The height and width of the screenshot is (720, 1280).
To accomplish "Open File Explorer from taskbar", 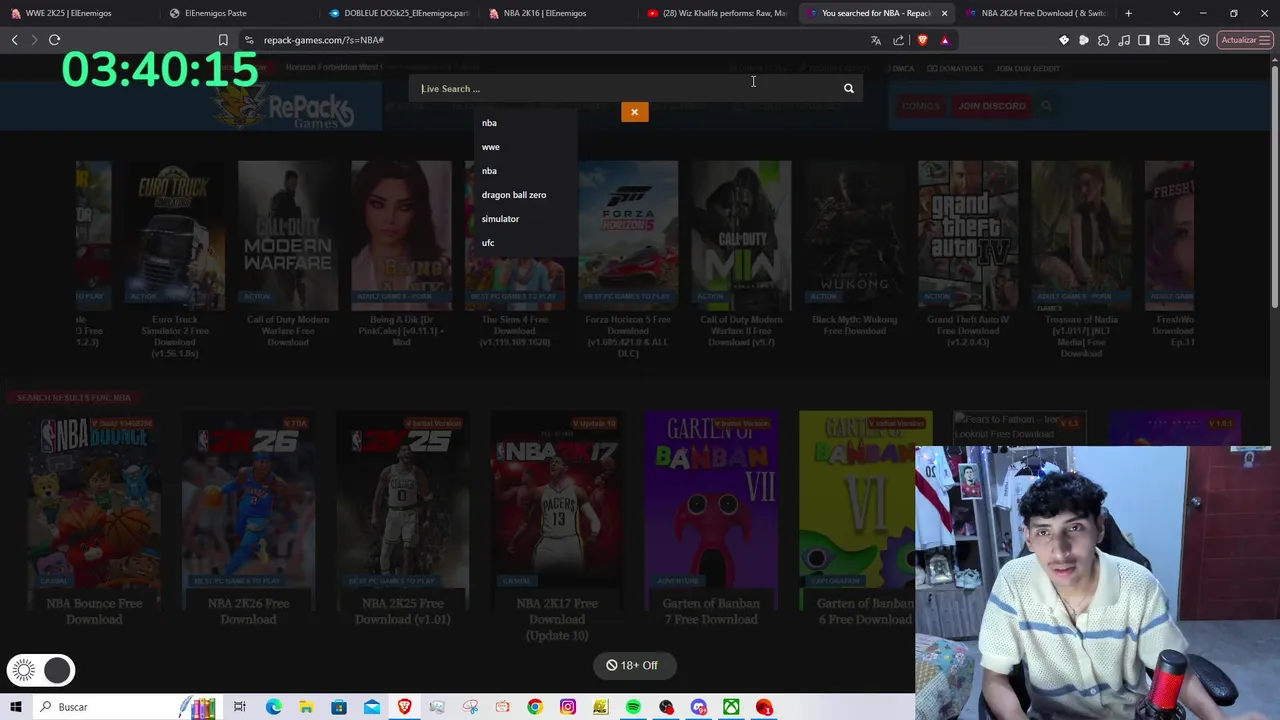I will pyautogui.click(x=306, y=707).
